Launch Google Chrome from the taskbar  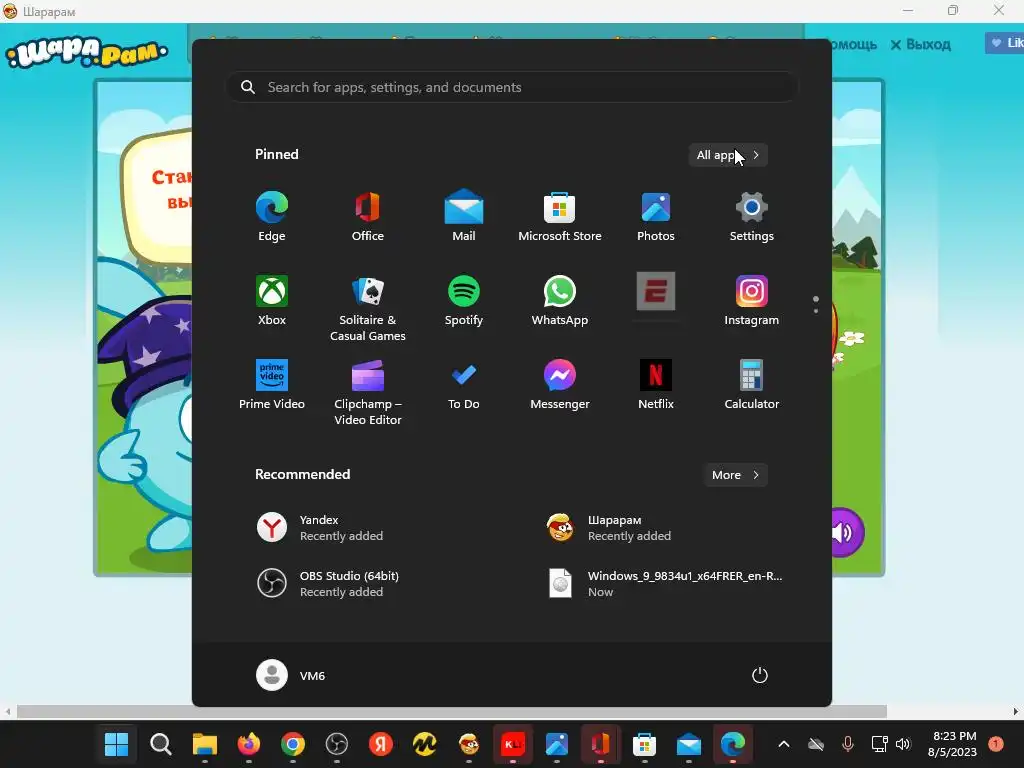[293, 744]
